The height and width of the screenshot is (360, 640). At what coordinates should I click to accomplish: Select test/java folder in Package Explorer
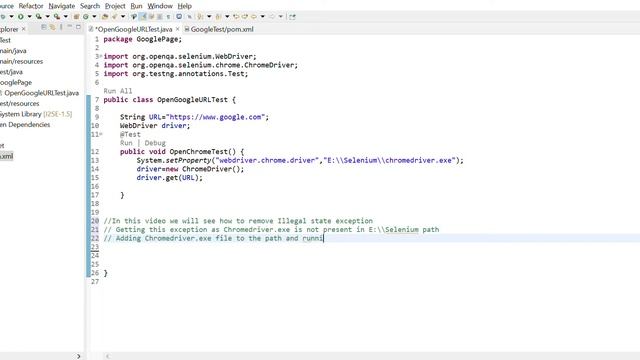coord(11,72)
